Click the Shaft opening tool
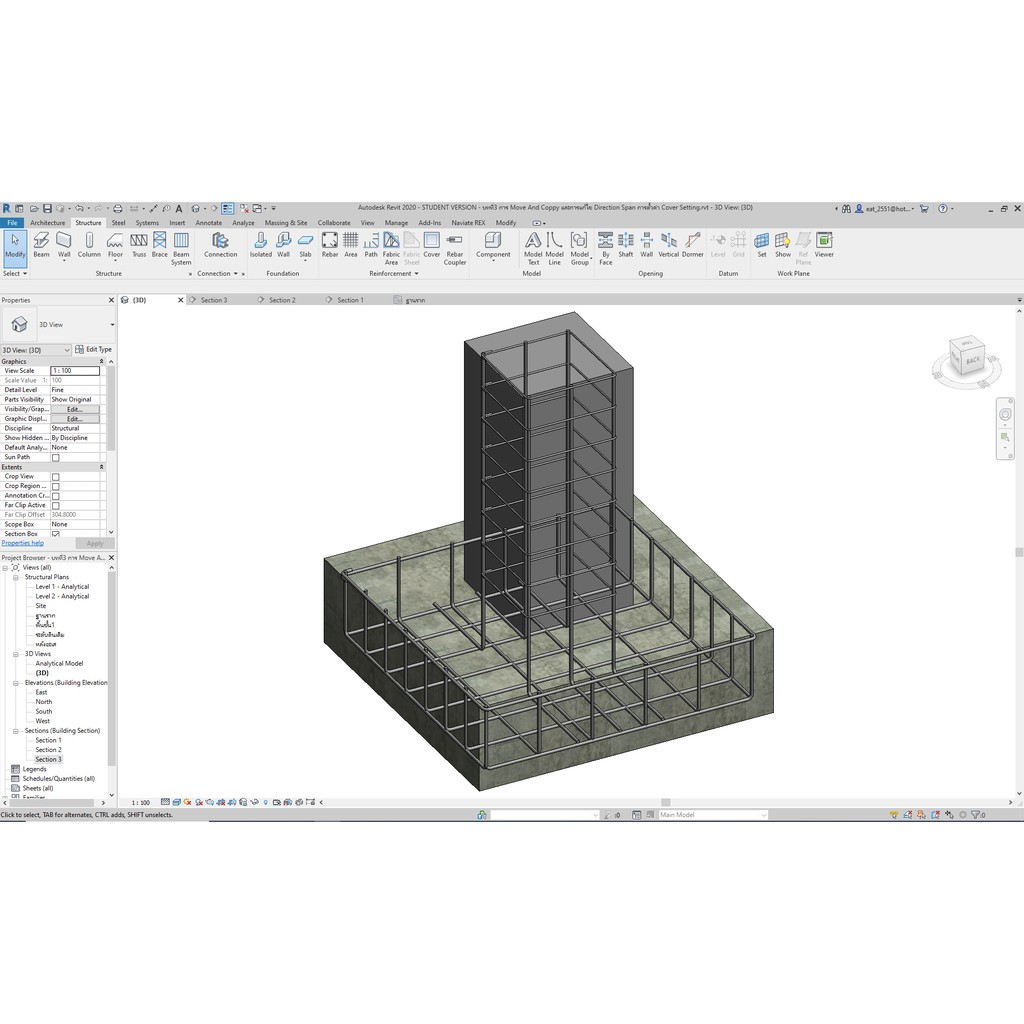Screen dimensions: 1024x1024 626,245
